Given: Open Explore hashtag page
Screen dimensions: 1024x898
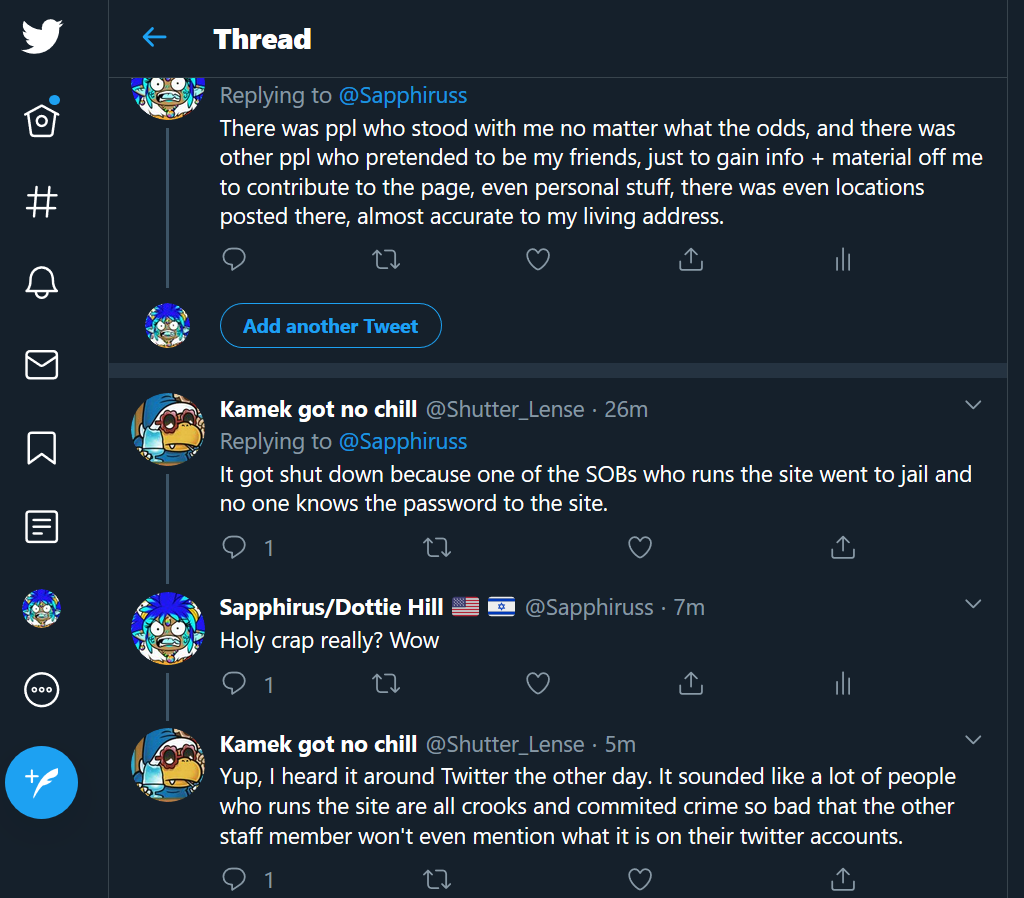Looking at the screenshot, I should [42, 202].
